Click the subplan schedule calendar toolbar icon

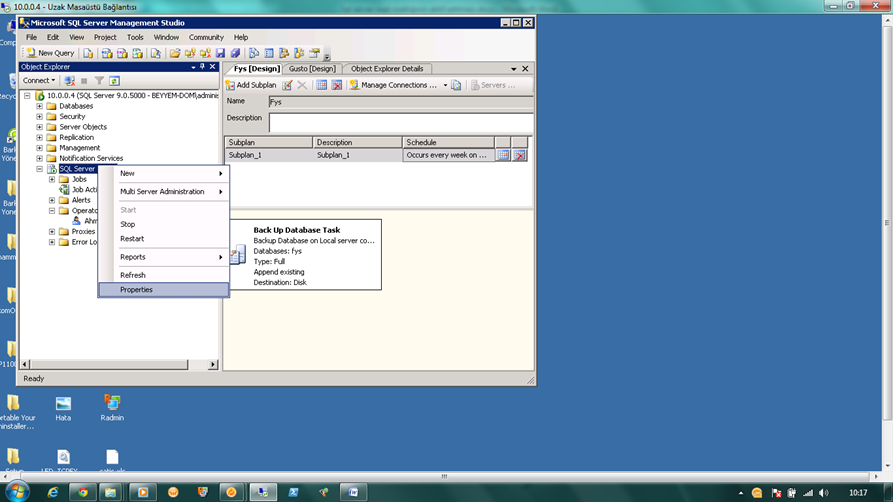pyautogui.click(x=321, y=85)
